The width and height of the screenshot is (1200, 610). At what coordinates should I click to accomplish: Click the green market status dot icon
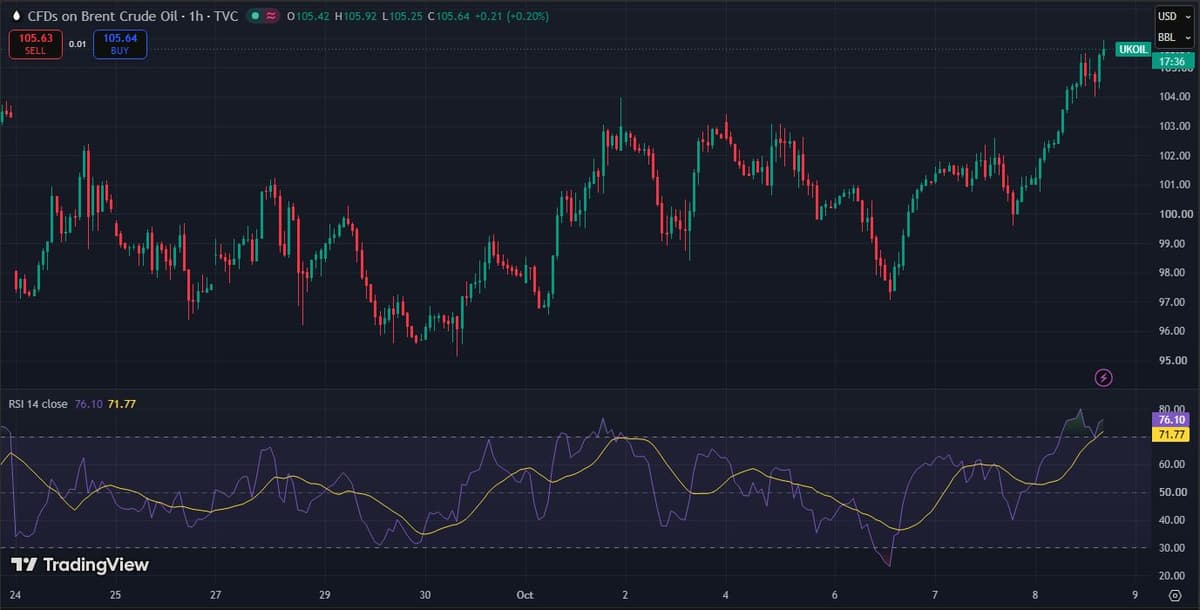(x=255, y=16)
